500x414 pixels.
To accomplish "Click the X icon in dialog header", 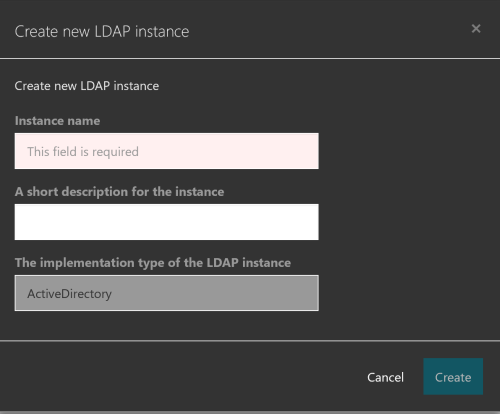I will coord(476,29).
